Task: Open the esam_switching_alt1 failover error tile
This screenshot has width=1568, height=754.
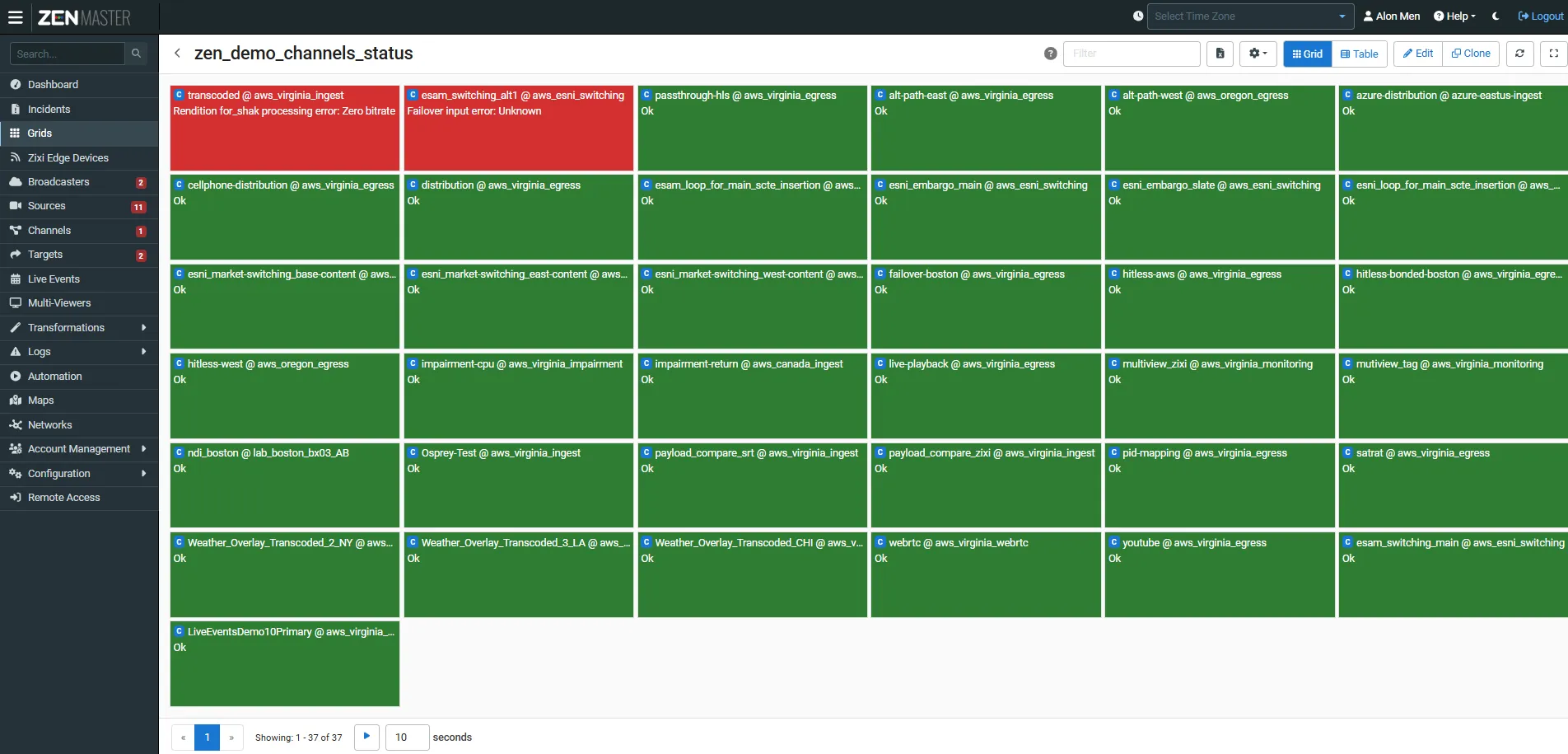Action: (519, 128)
